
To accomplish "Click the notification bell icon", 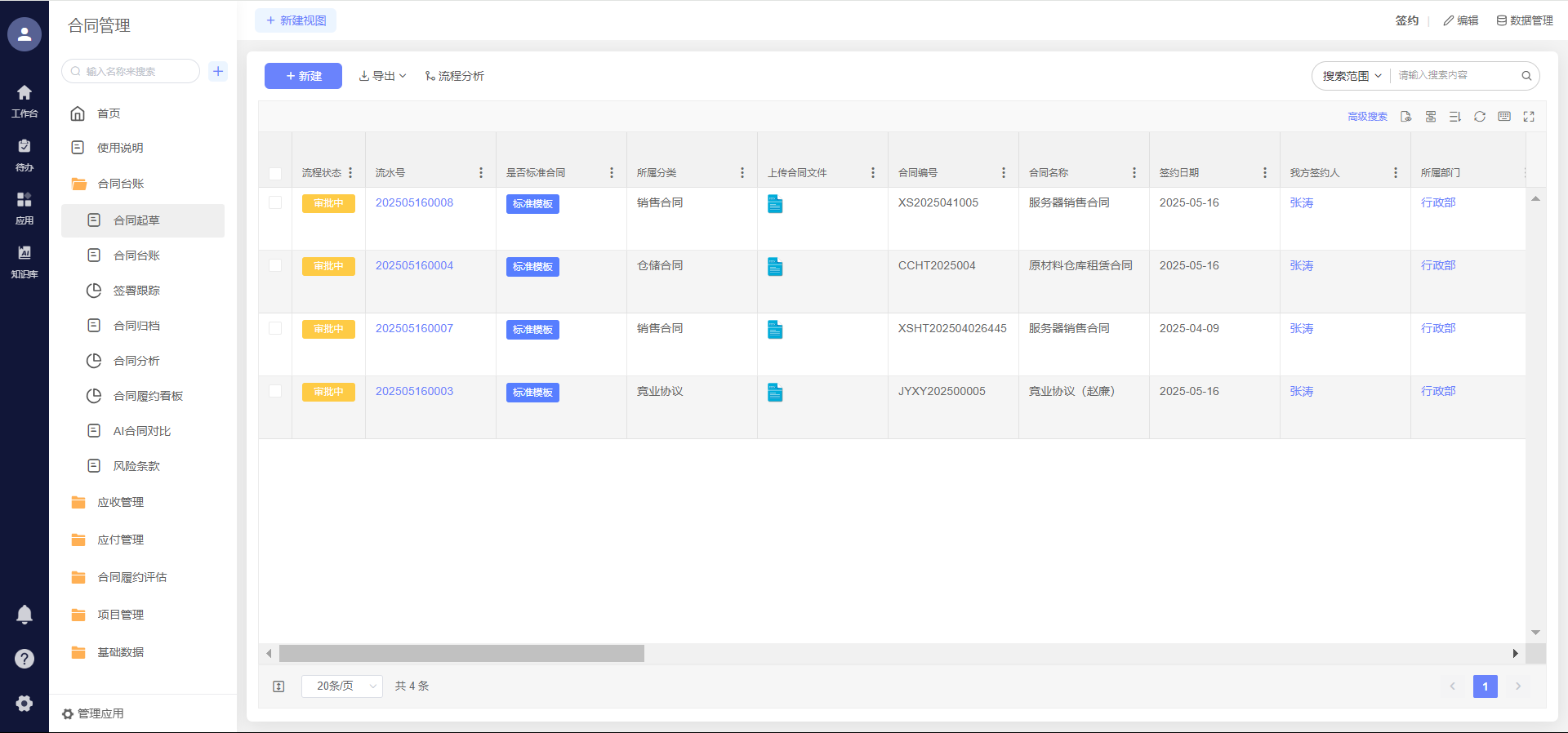I will [24, 615].
